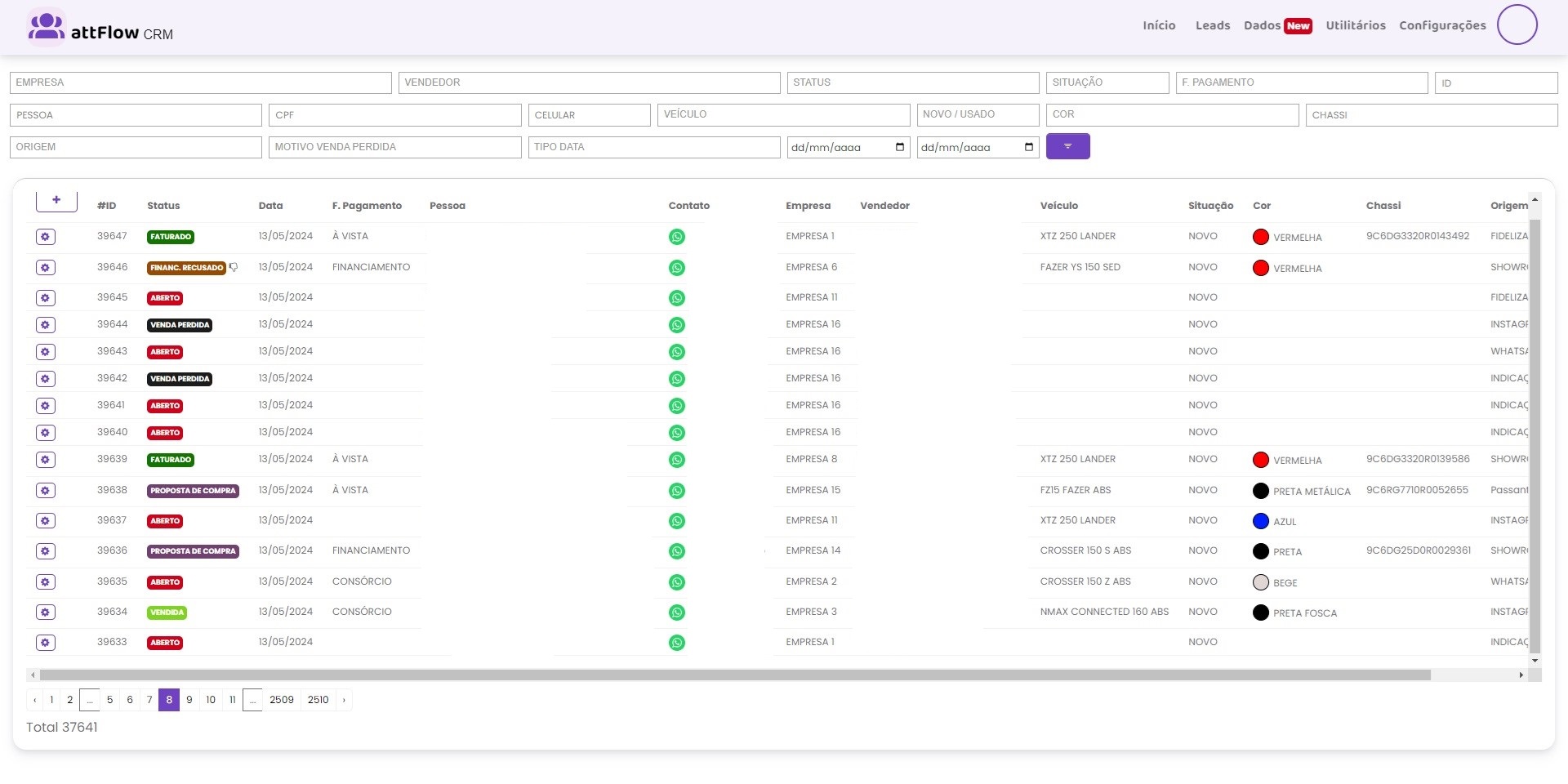Open WhatsApp contact for lead 39647
Image resolution: width=1568 pixels, height=784 pixels.
(x=676, y=237)
